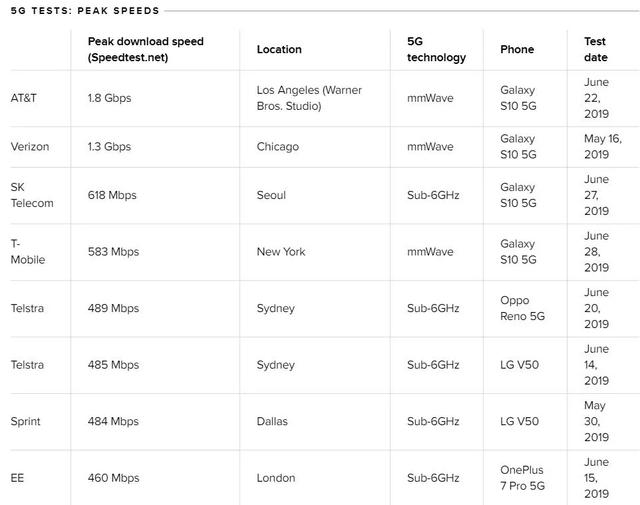Viewport: 640px width, 505px height.
Task: Select the Phone column header
Action: [x=517, y=50]
